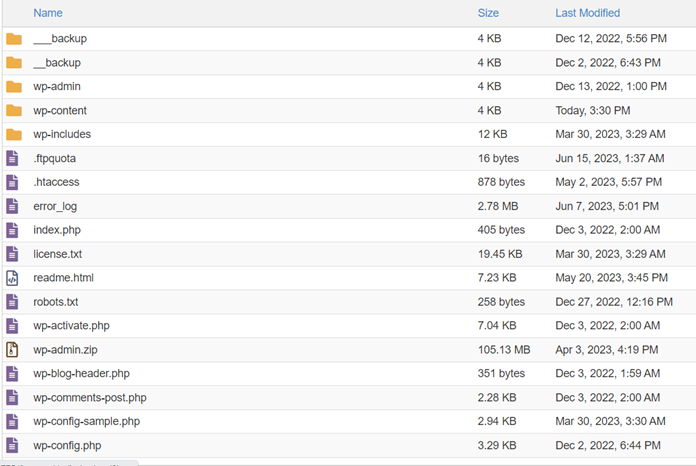Sort files by the Name column
The image size is (696, 466).
click(48, 13)
